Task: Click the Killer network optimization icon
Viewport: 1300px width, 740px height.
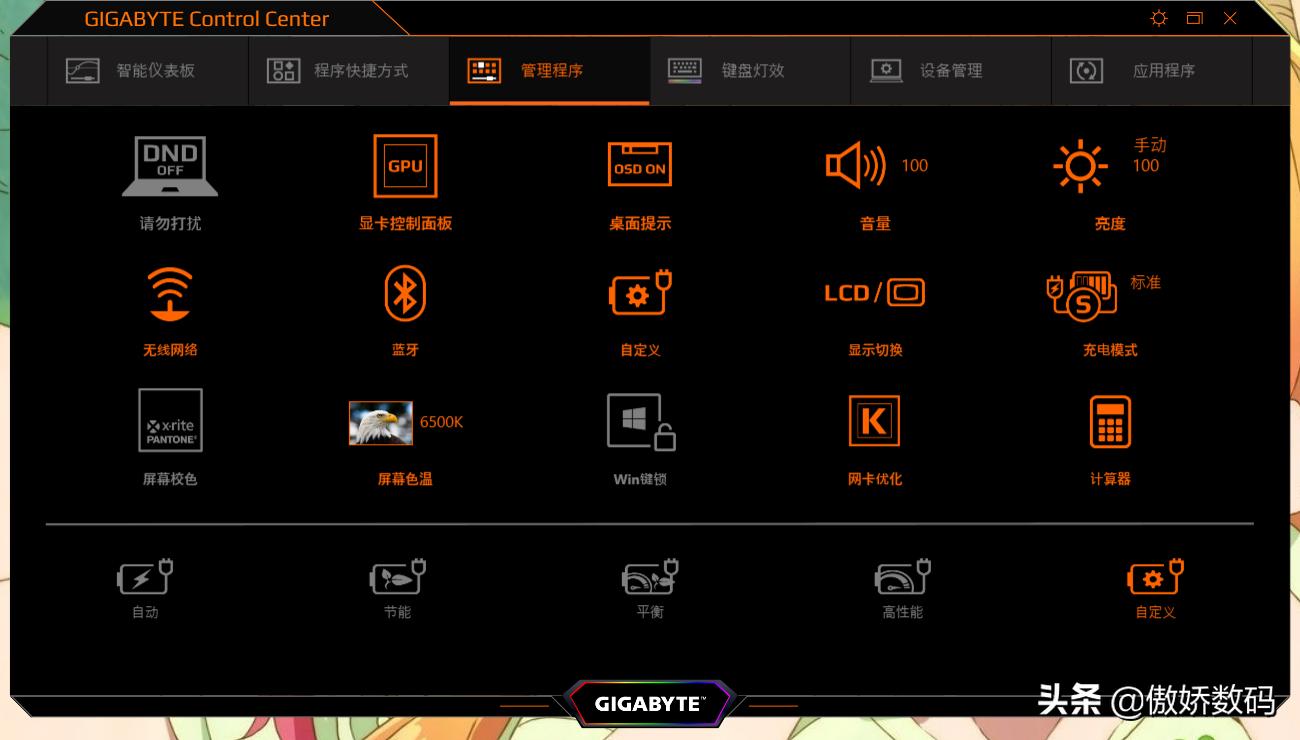Action: tap(874, 421)
